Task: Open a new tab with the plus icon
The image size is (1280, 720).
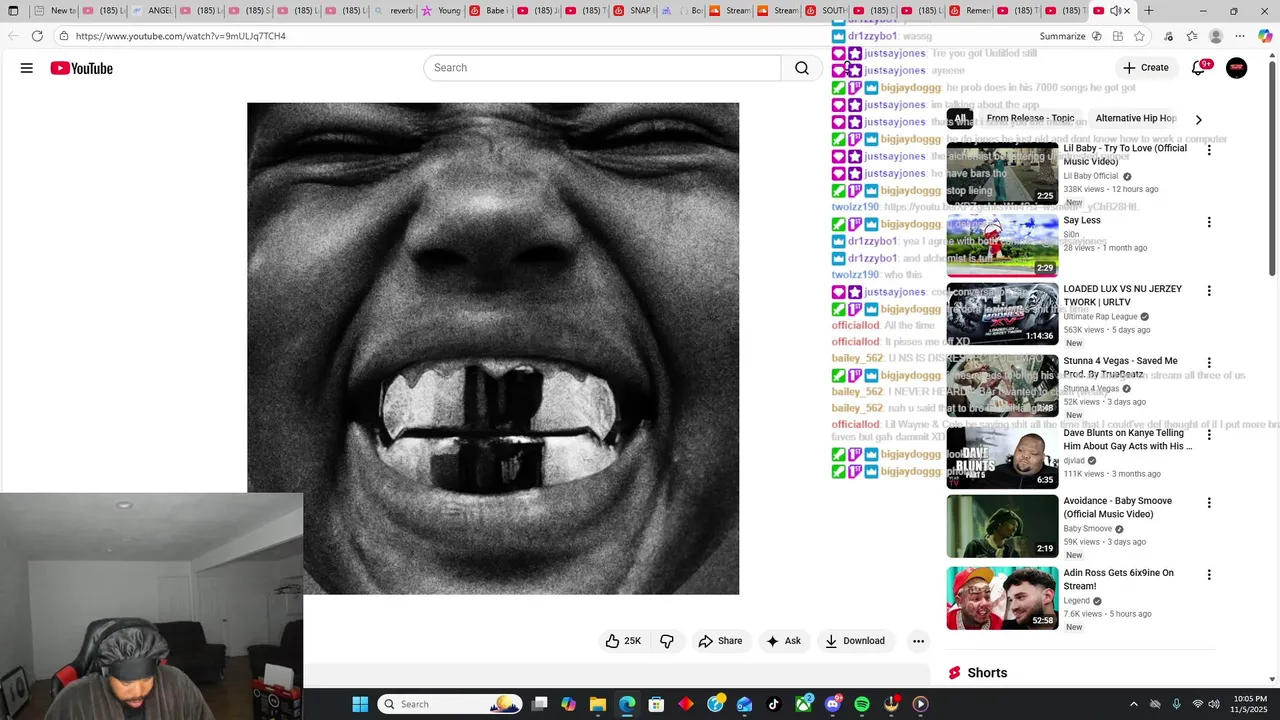Action: tap(1148, 11)
